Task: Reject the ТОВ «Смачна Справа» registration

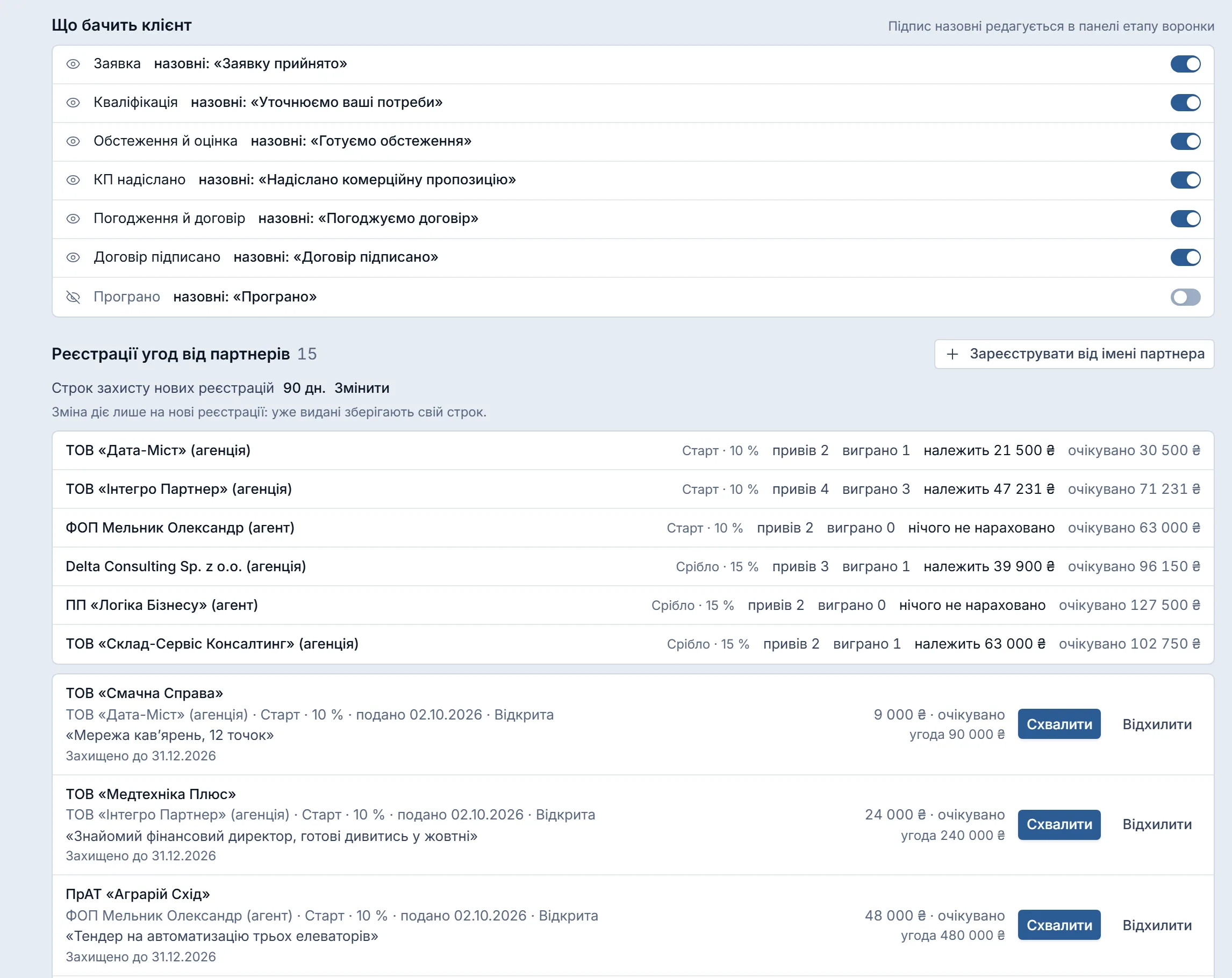Action: (1157, 724)
